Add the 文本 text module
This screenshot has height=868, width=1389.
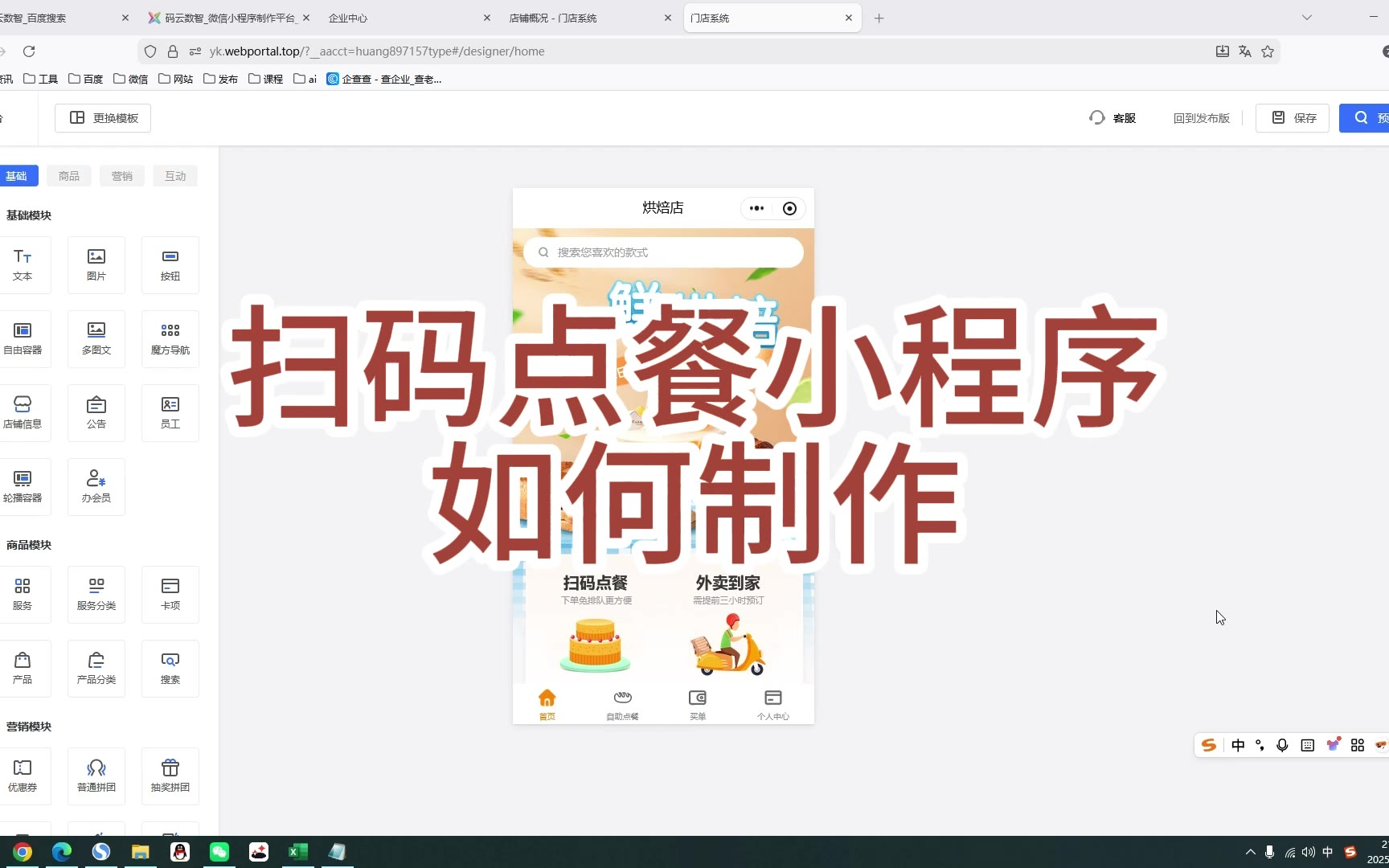[23, 264]
